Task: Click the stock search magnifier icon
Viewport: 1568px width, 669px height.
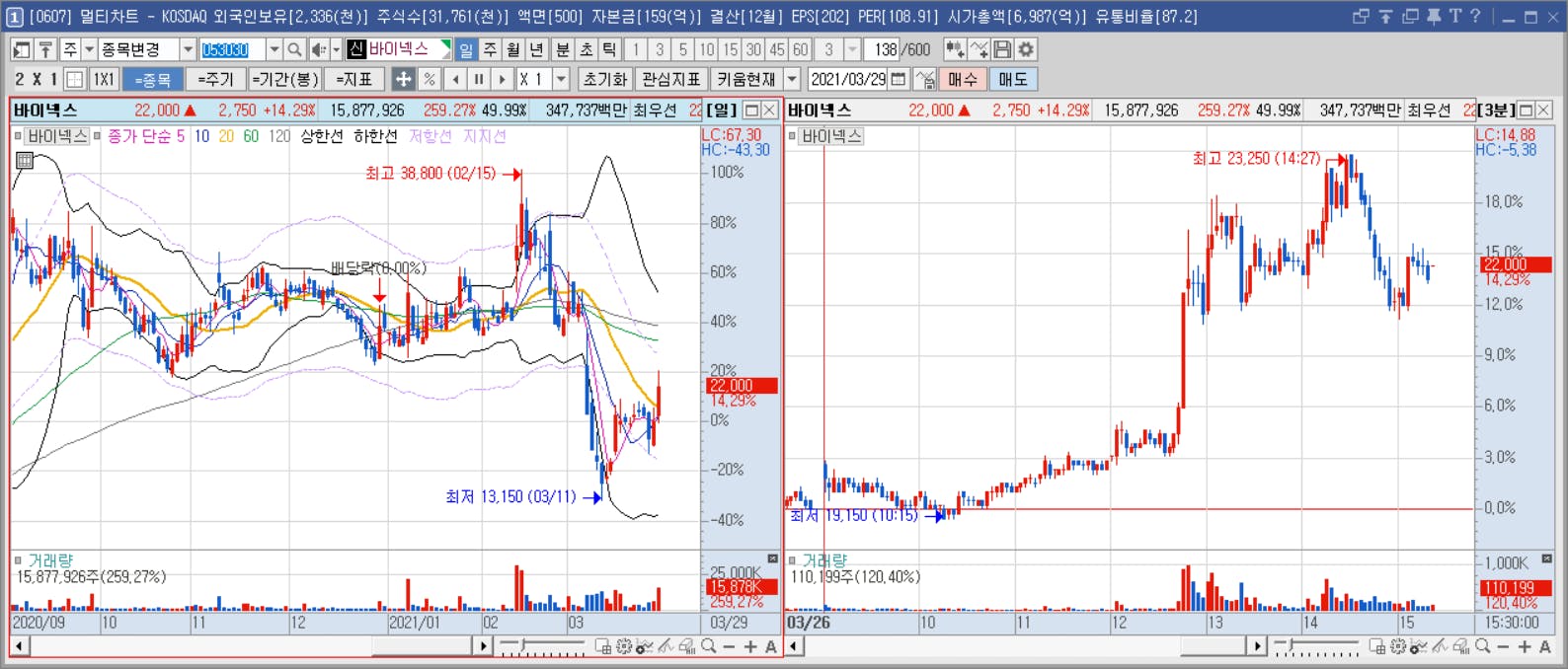Action: 294,49
